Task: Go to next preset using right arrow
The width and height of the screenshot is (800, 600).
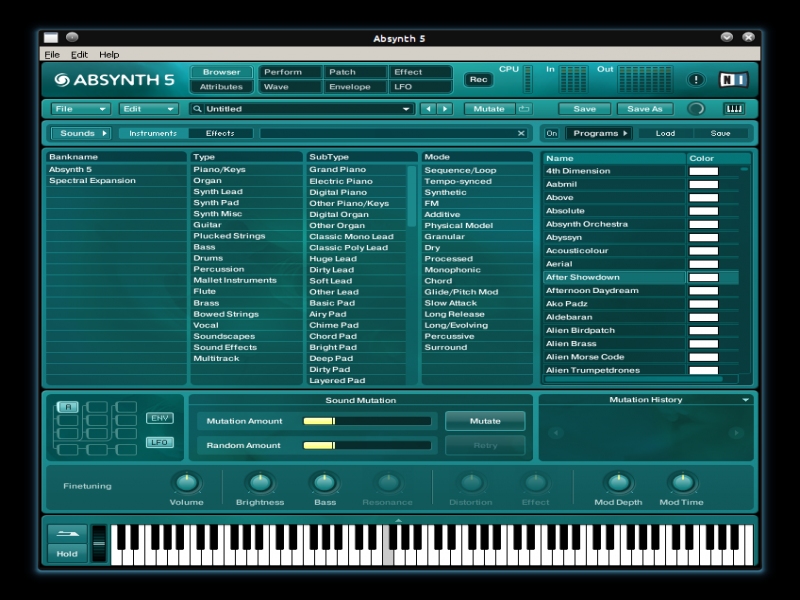Action: click(445, 109)
